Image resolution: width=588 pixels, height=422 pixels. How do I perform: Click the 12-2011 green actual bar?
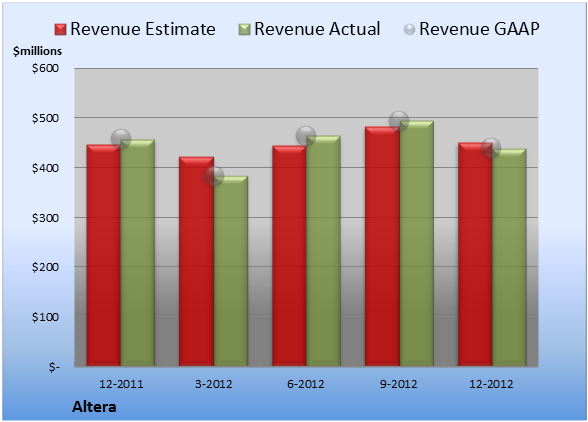[138, 253]
